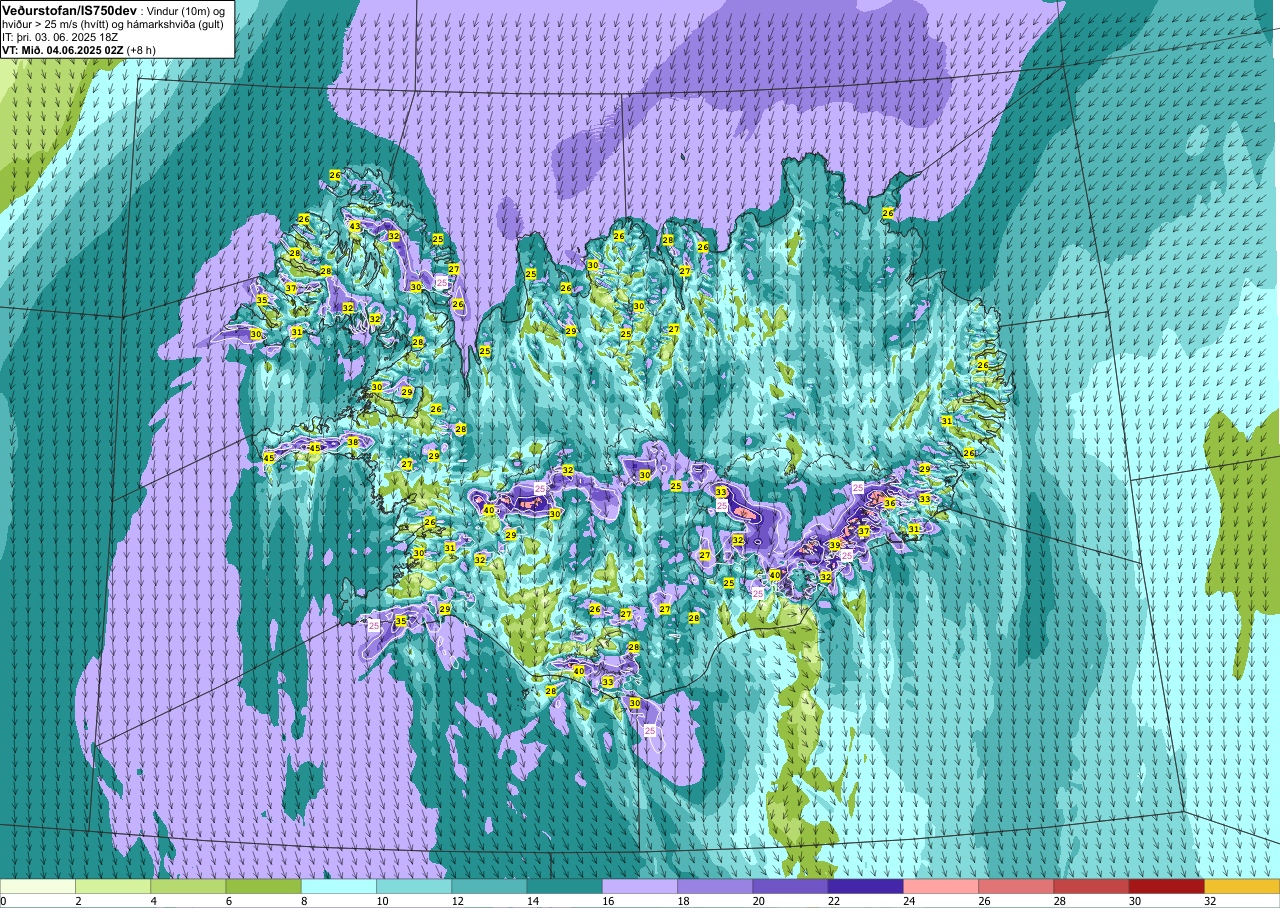Click the yellow gust label '43'

[354, 226]
